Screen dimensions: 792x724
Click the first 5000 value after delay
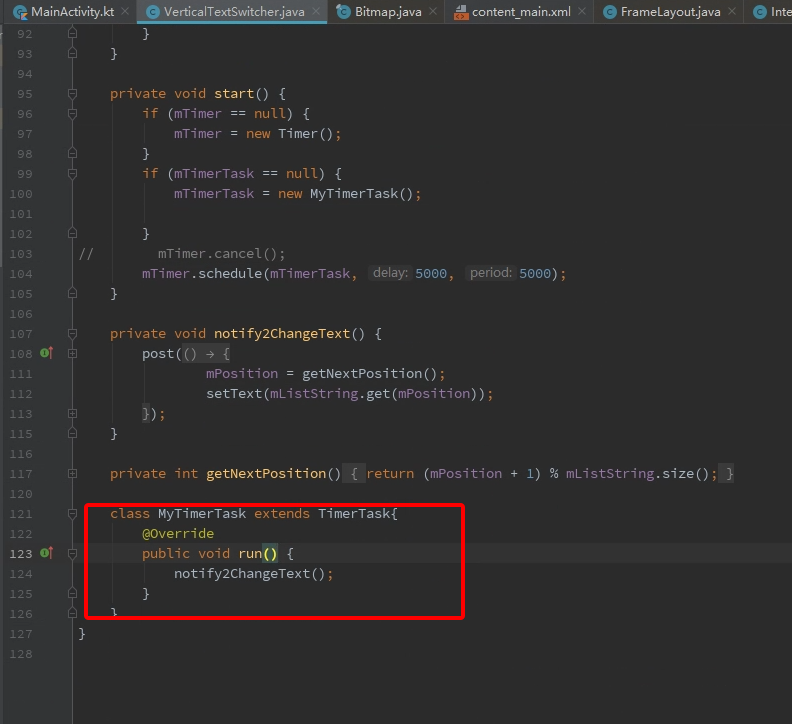431,273
